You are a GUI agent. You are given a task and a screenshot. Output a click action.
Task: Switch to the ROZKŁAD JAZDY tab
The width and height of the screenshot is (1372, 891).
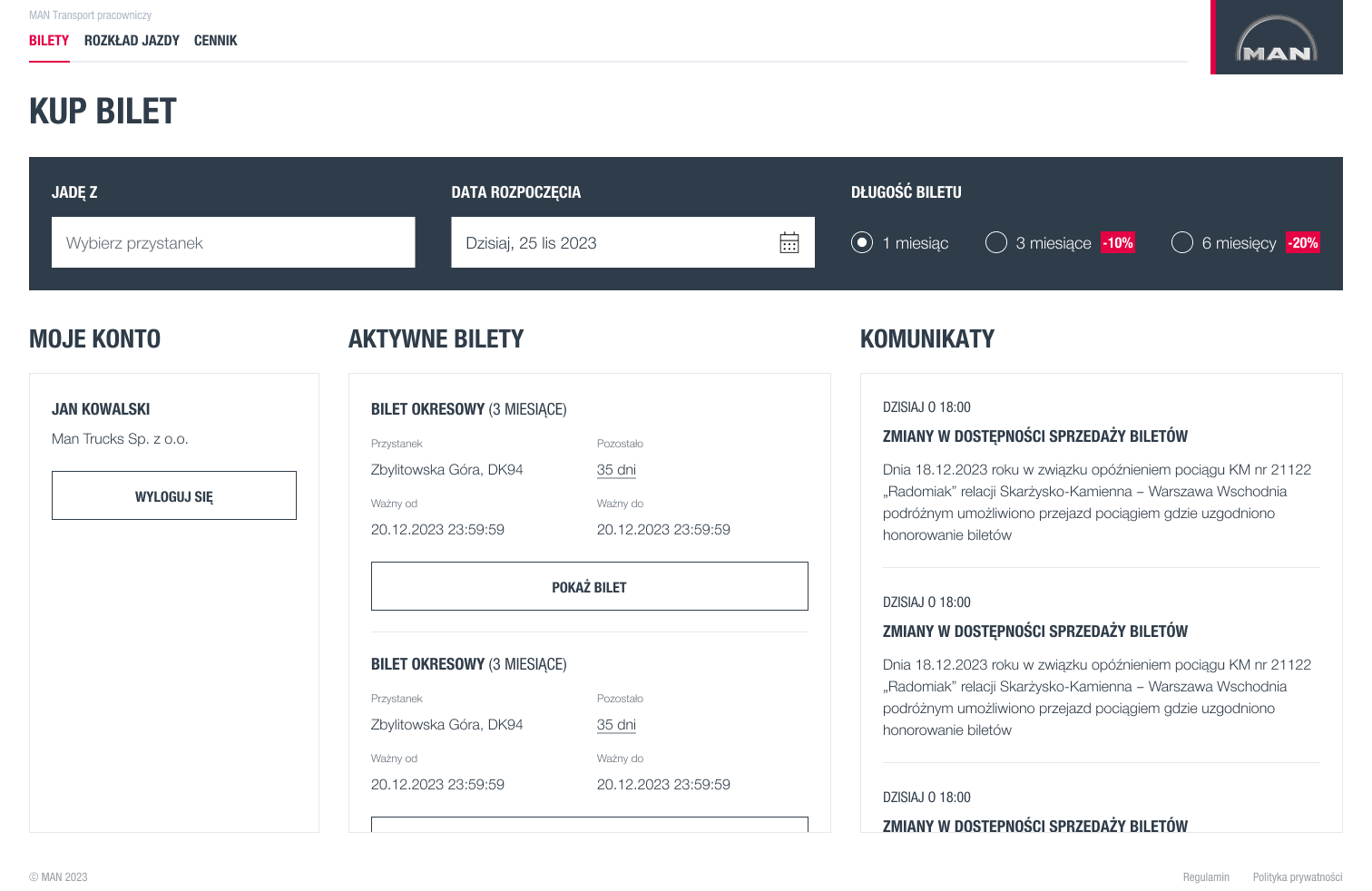point(132,41)
